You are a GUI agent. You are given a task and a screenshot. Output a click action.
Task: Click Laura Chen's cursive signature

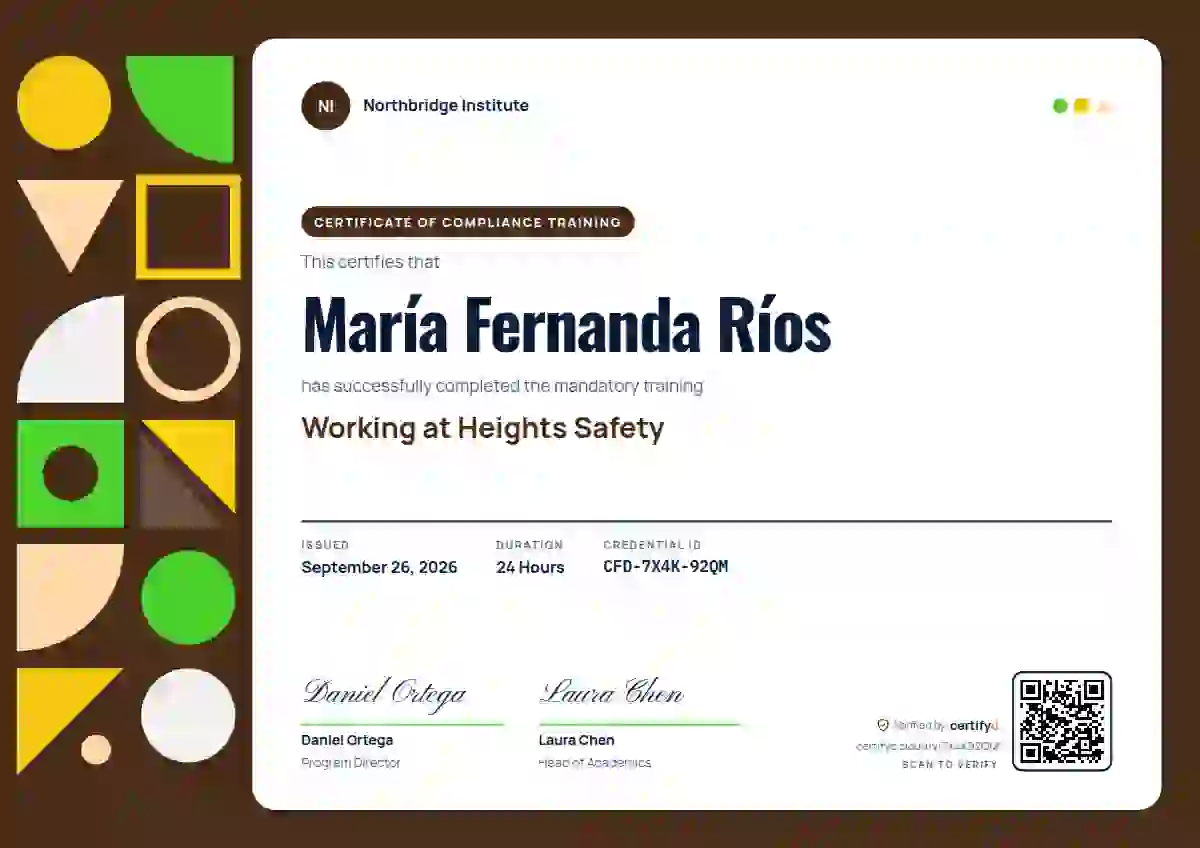[x=612, y=692]
